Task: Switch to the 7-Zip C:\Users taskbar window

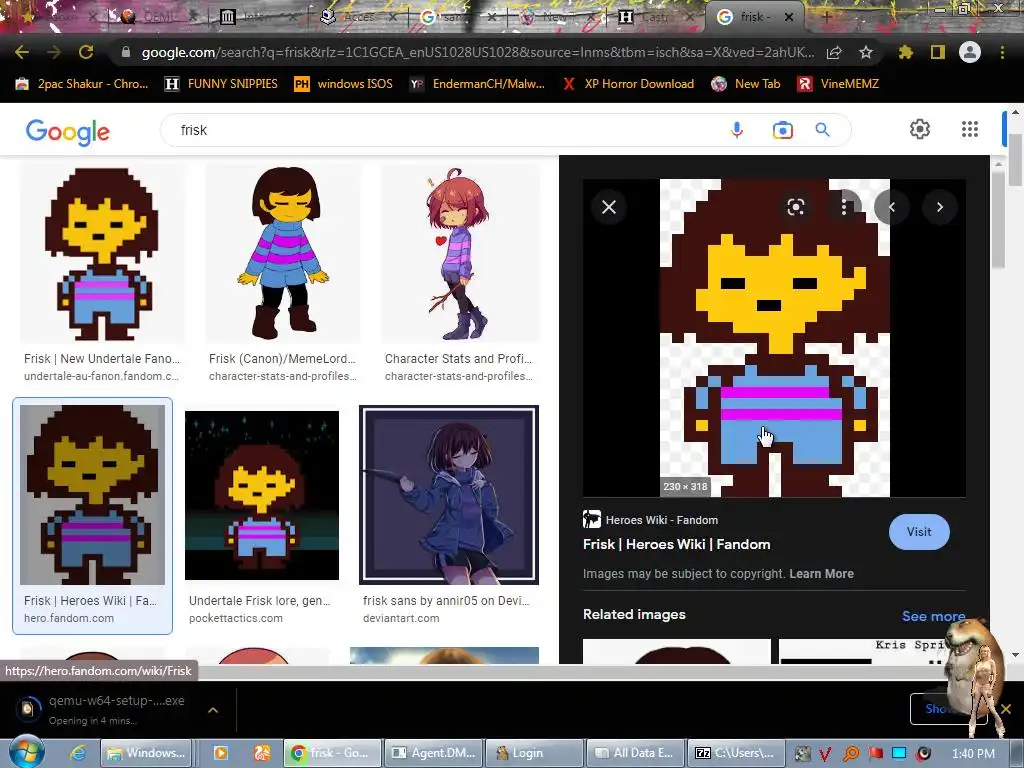Action: [735, 753]
